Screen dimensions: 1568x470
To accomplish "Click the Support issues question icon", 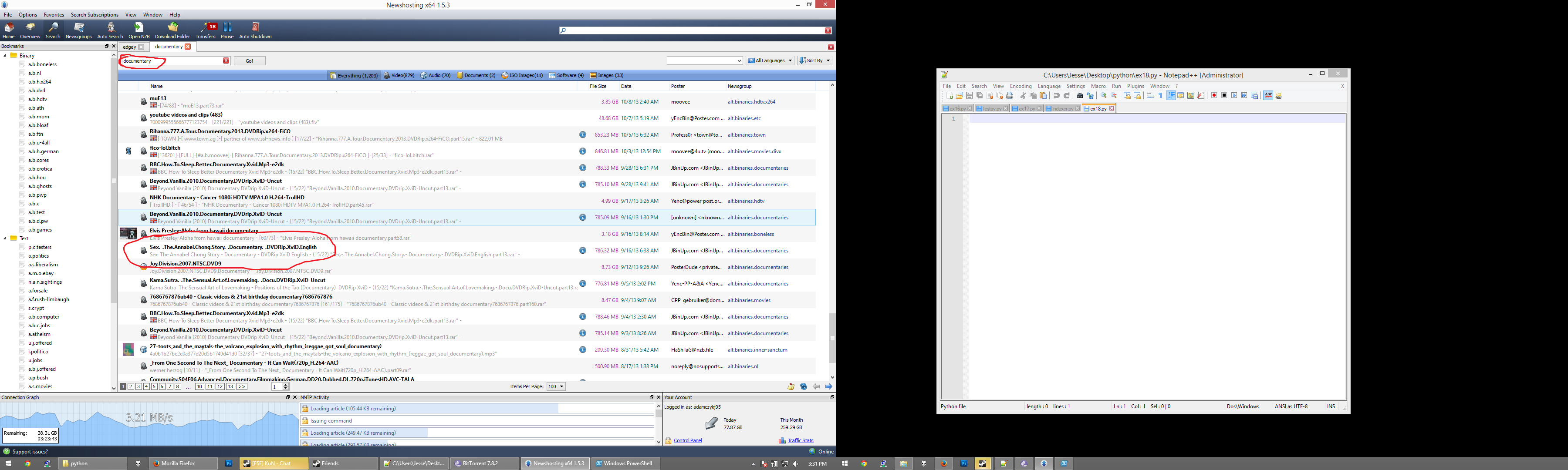I will point(6,452).
